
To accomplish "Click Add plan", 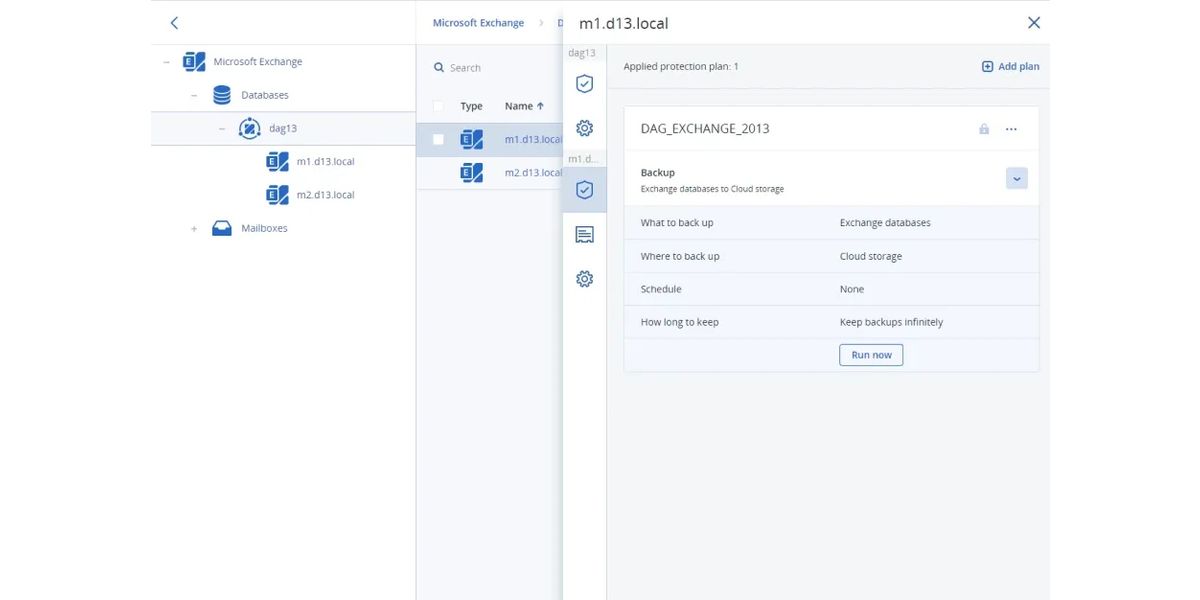I will (1010, 67).
